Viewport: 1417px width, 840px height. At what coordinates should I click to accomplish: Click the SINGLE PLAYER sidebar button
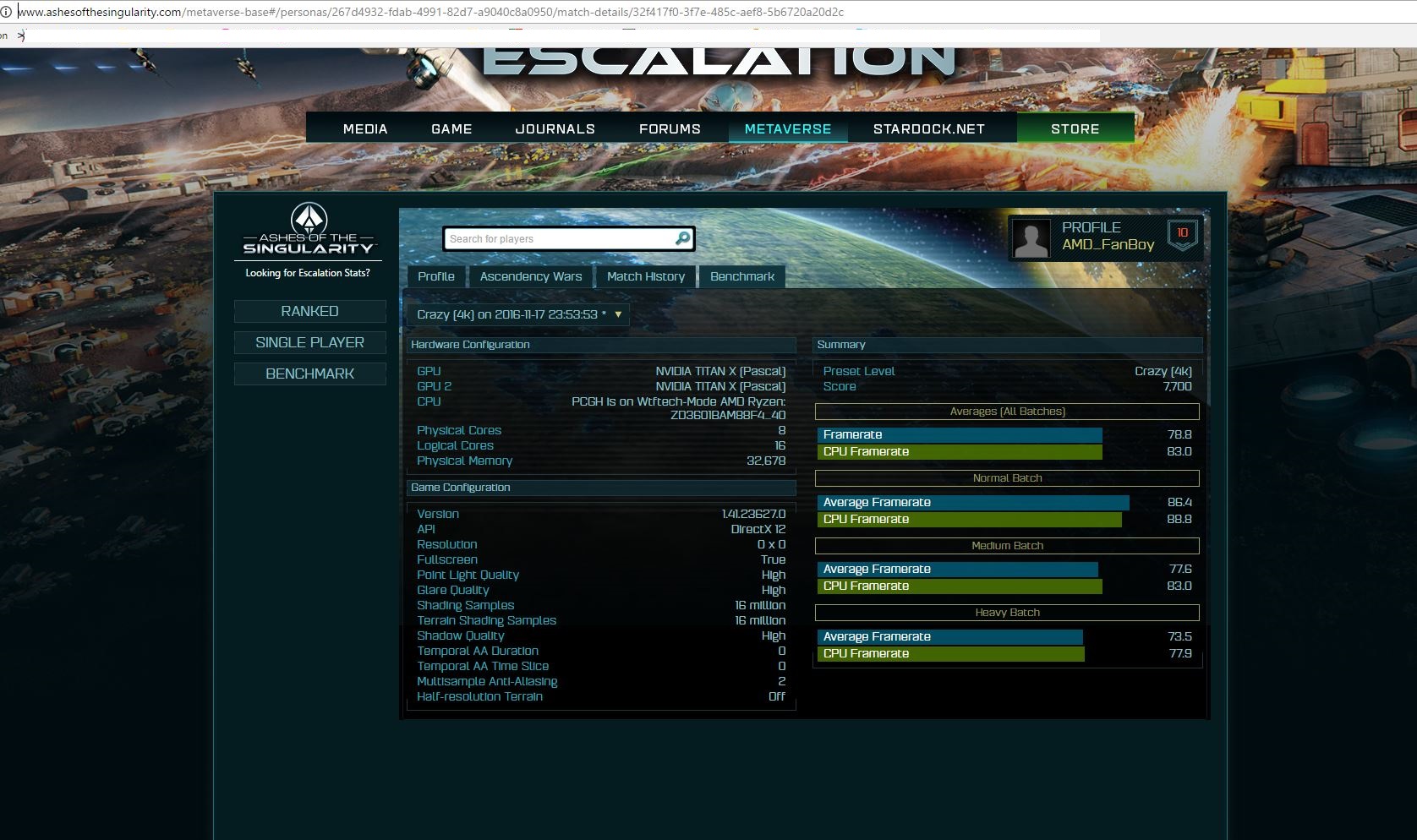click(x=309, y=342)
